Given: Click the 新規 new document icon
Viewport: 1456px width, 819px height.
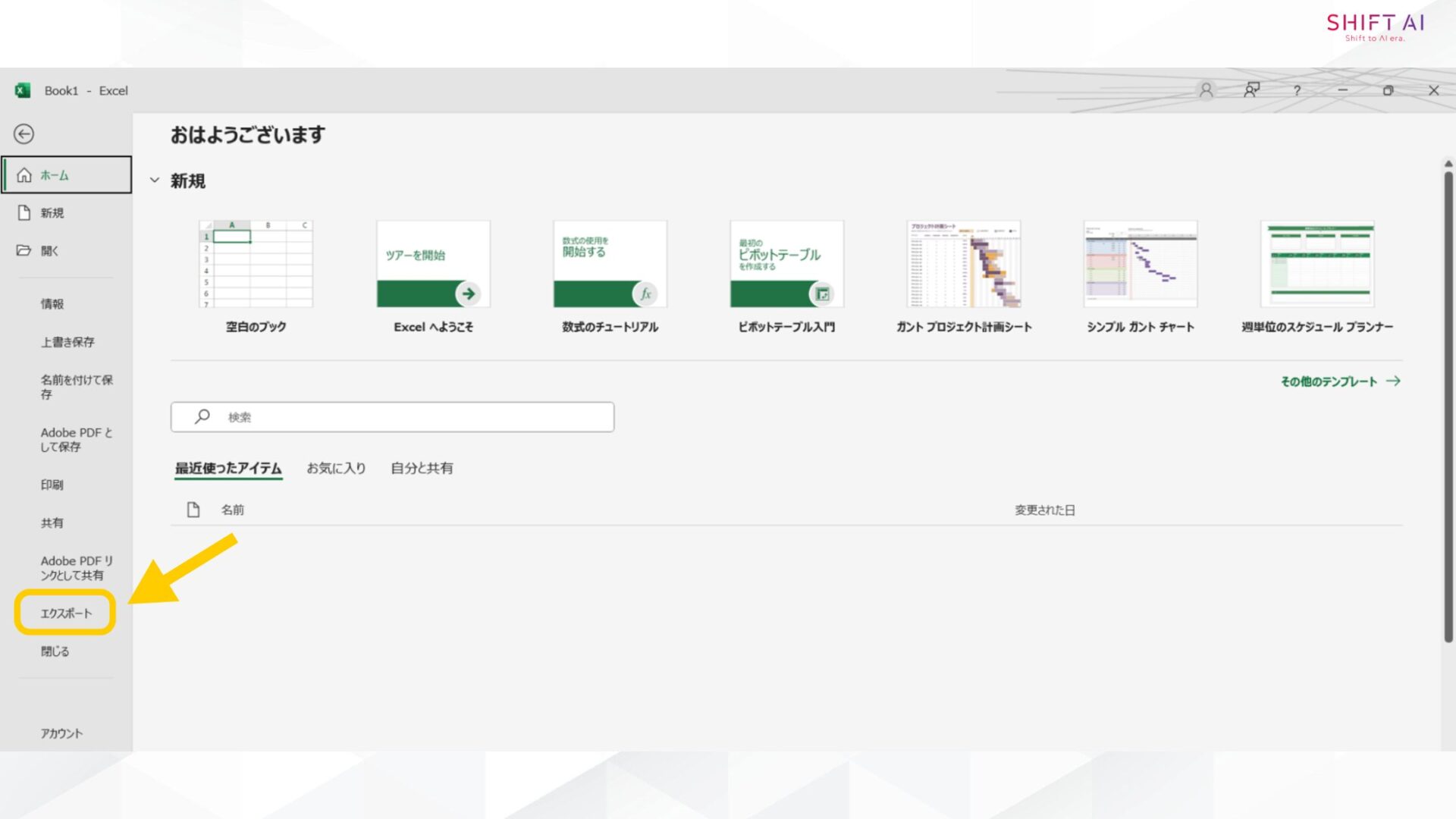Looking at the screenshot, I should pos(24,213).
